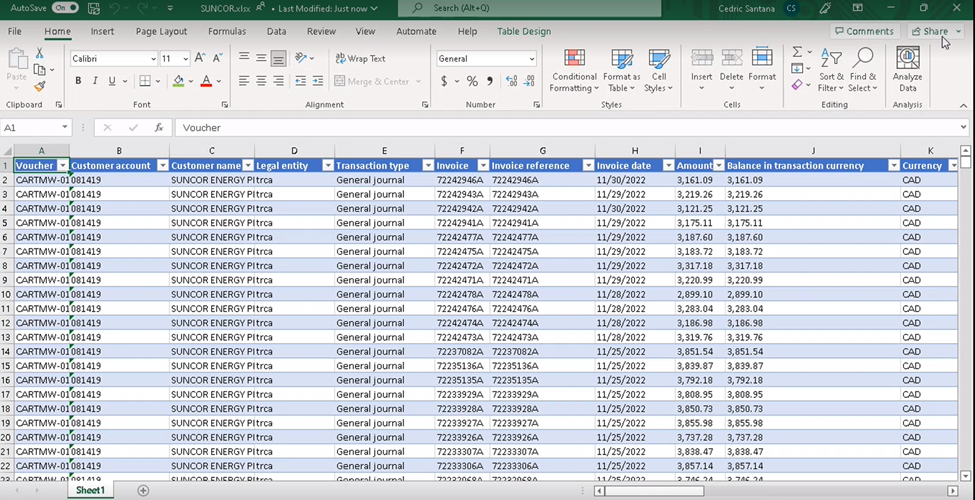
Task: Switch to the Table Design tab
Action: click(524, 31)
